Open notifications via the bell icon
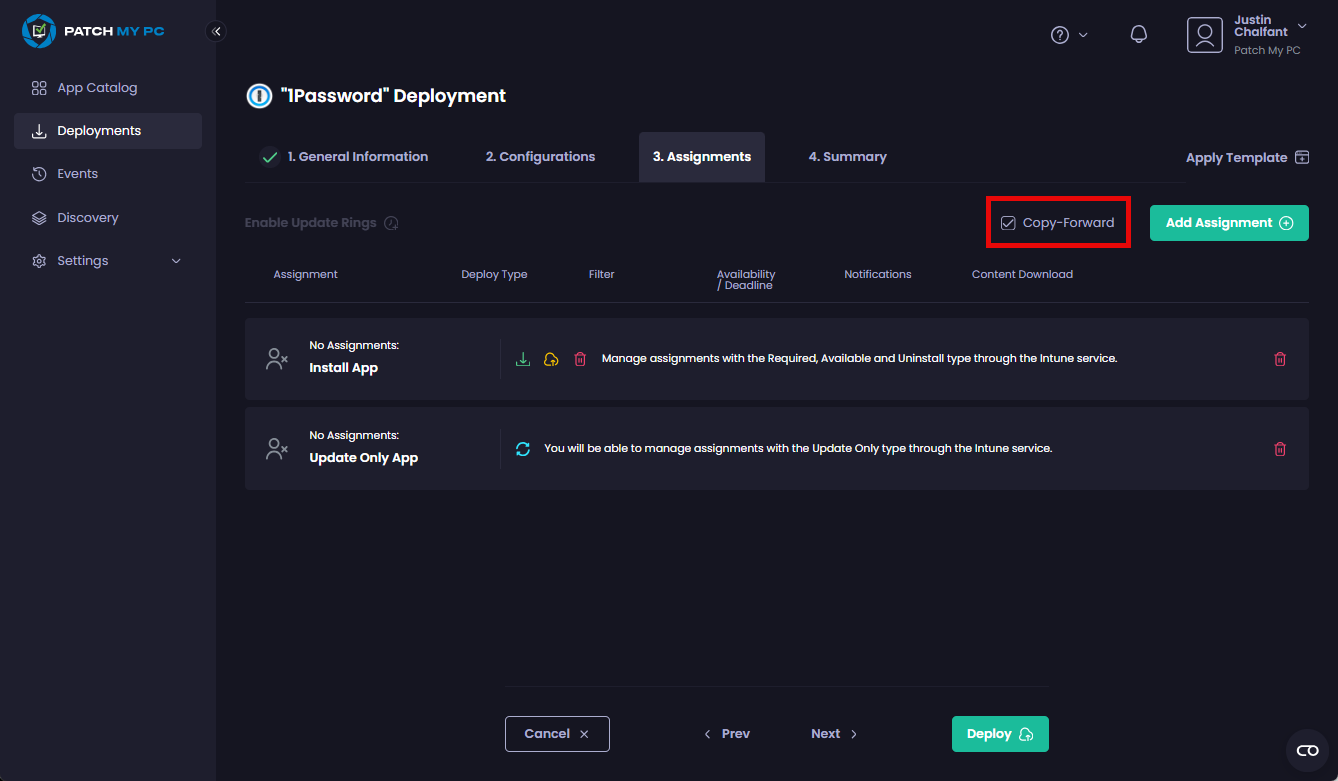Screen dimensions: 1338x781 1139,34
